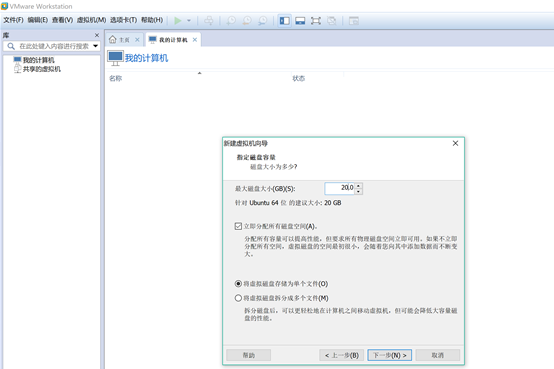Click the console view toolbar icon
The image size is (554, 369).
coord(354,20)
